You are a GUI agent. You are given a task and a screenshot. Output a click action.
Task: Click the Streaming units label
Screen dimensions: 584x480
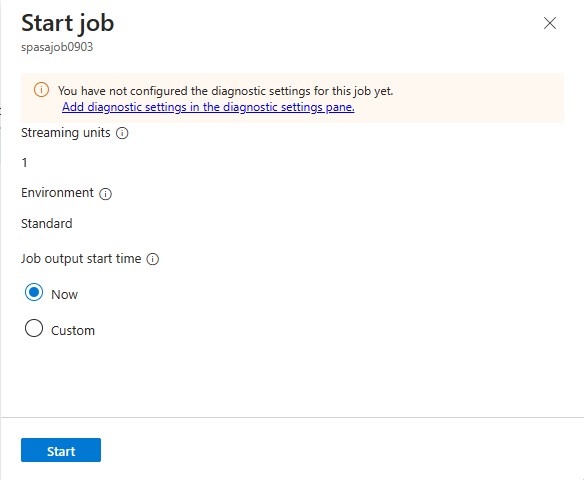pos(66,133)
